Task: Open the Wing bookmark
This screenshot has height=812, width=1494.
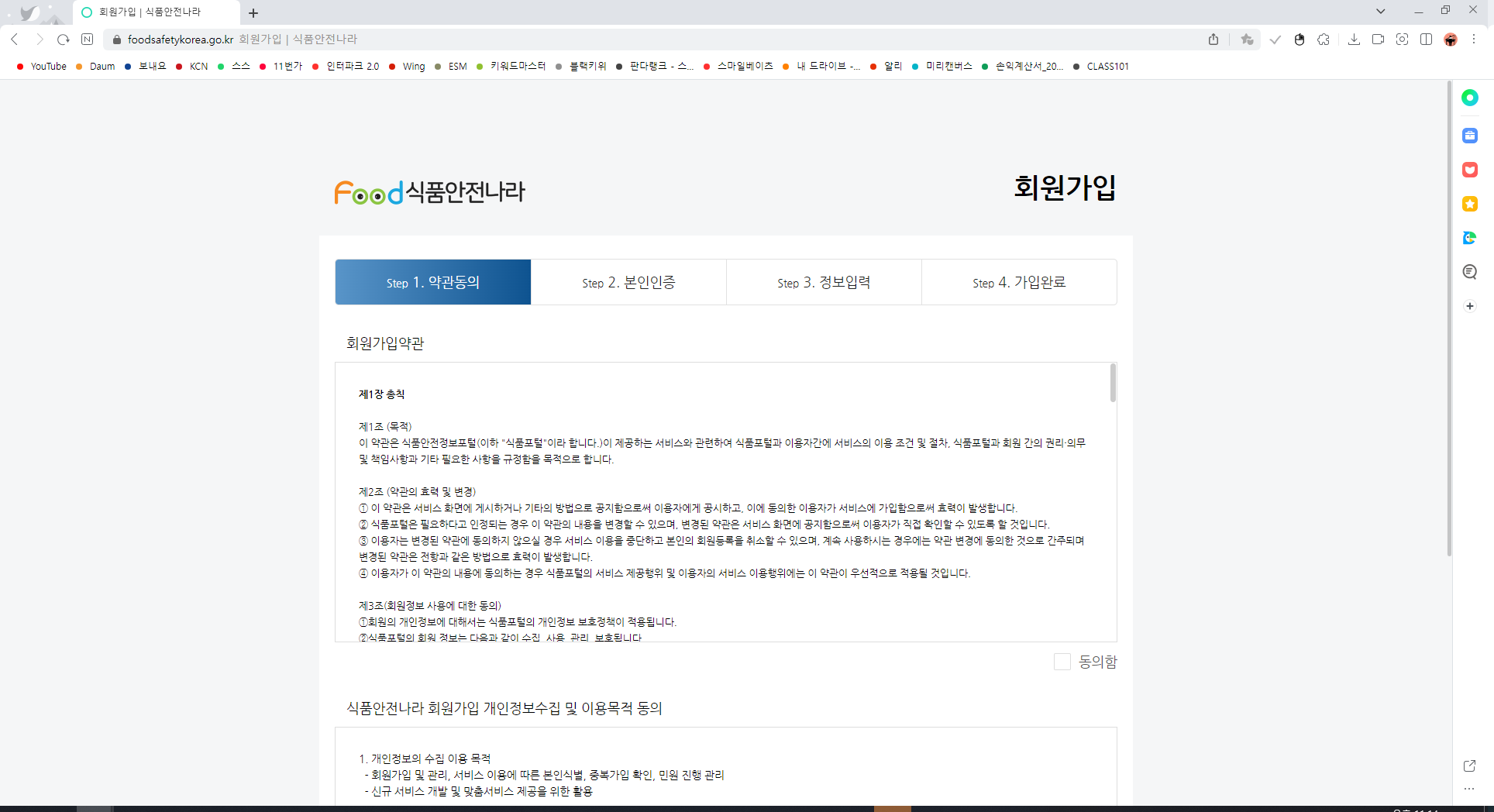Action: 407,67
